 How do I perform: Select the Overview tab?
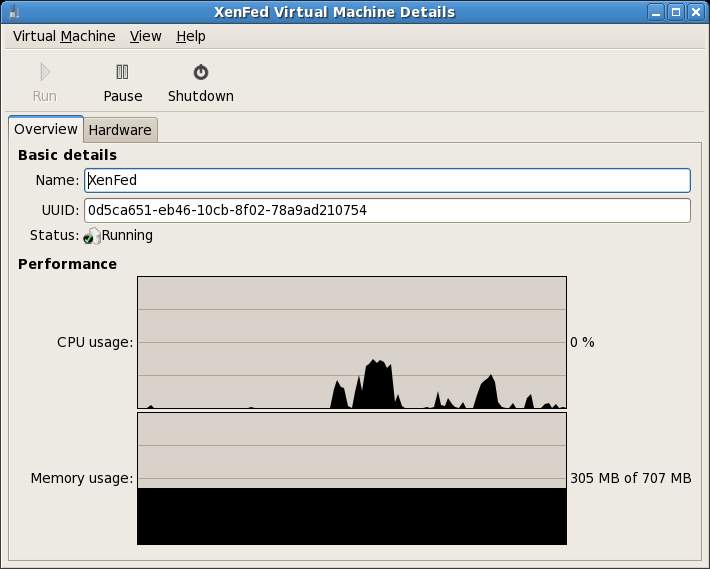[45, 129]
